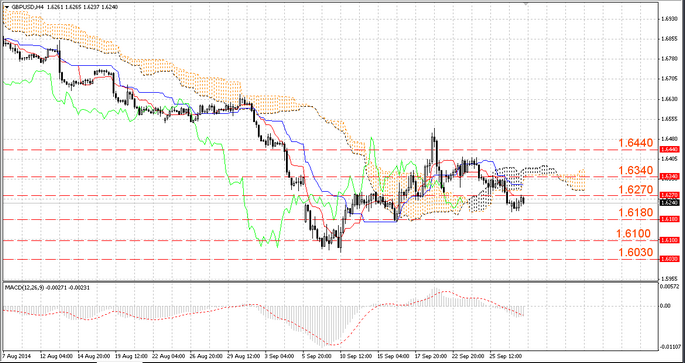
Task: Click the MACD(12,26,9) indicator label
Action: 23,287
